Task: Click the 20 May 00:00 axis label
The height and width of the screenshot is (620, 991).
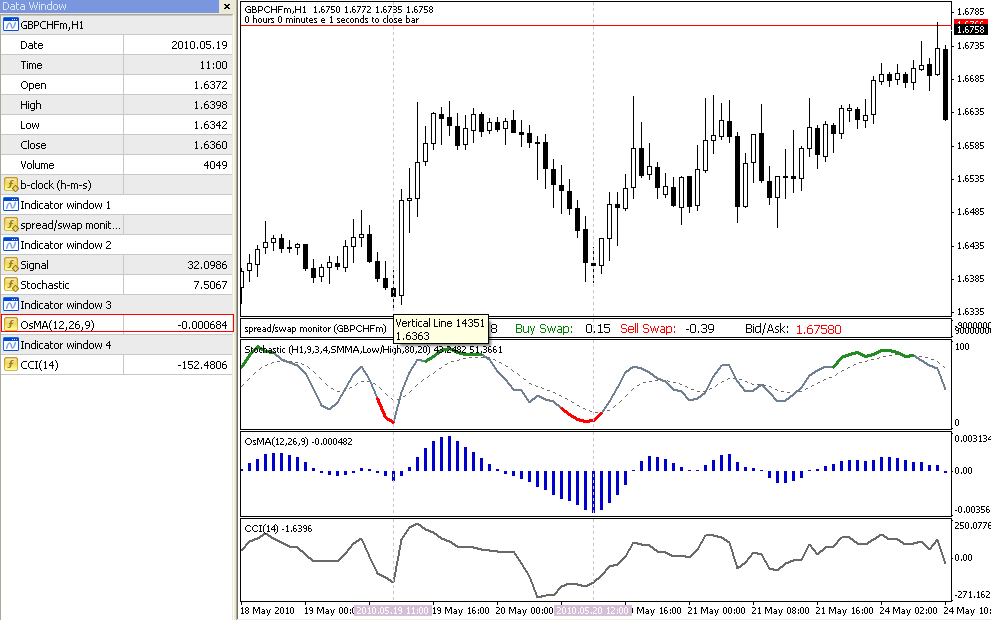Action: coord(524,611)
